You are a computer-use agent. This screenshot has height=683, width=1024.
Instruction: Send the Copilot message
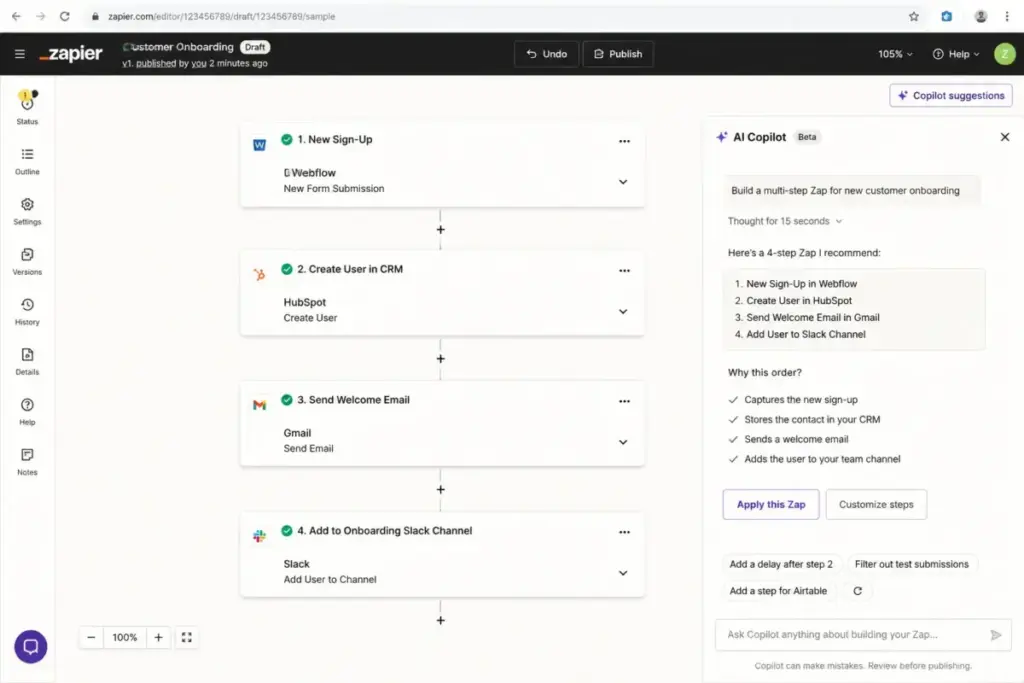[995, 635]
